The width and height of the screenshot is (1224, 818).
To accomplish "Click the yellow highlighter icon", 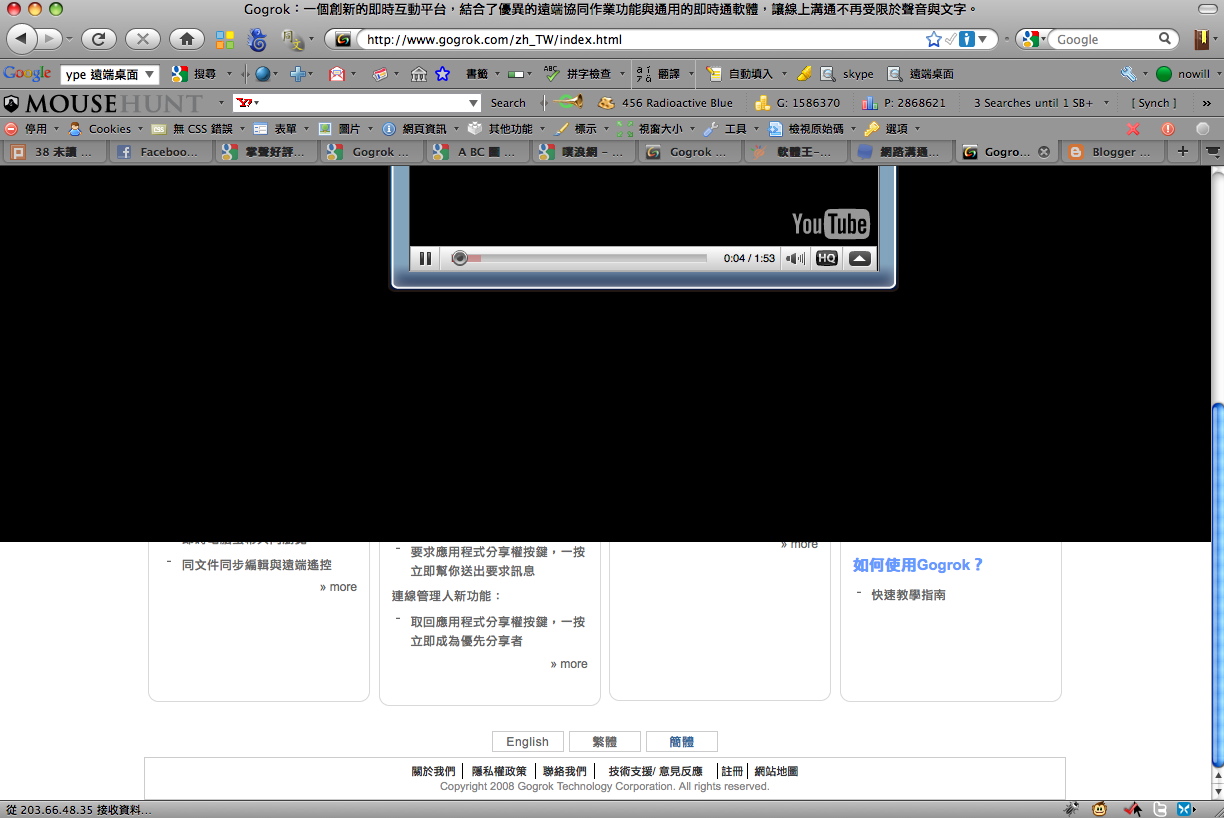I will click(804, 74).
